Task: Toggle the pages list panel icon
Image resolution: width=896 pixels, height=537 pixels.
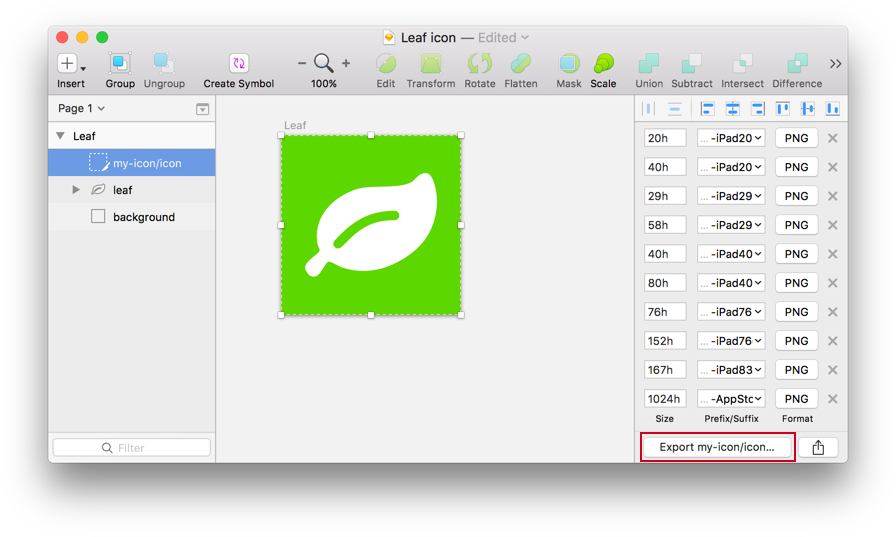Action: click(x=202, y=109)
